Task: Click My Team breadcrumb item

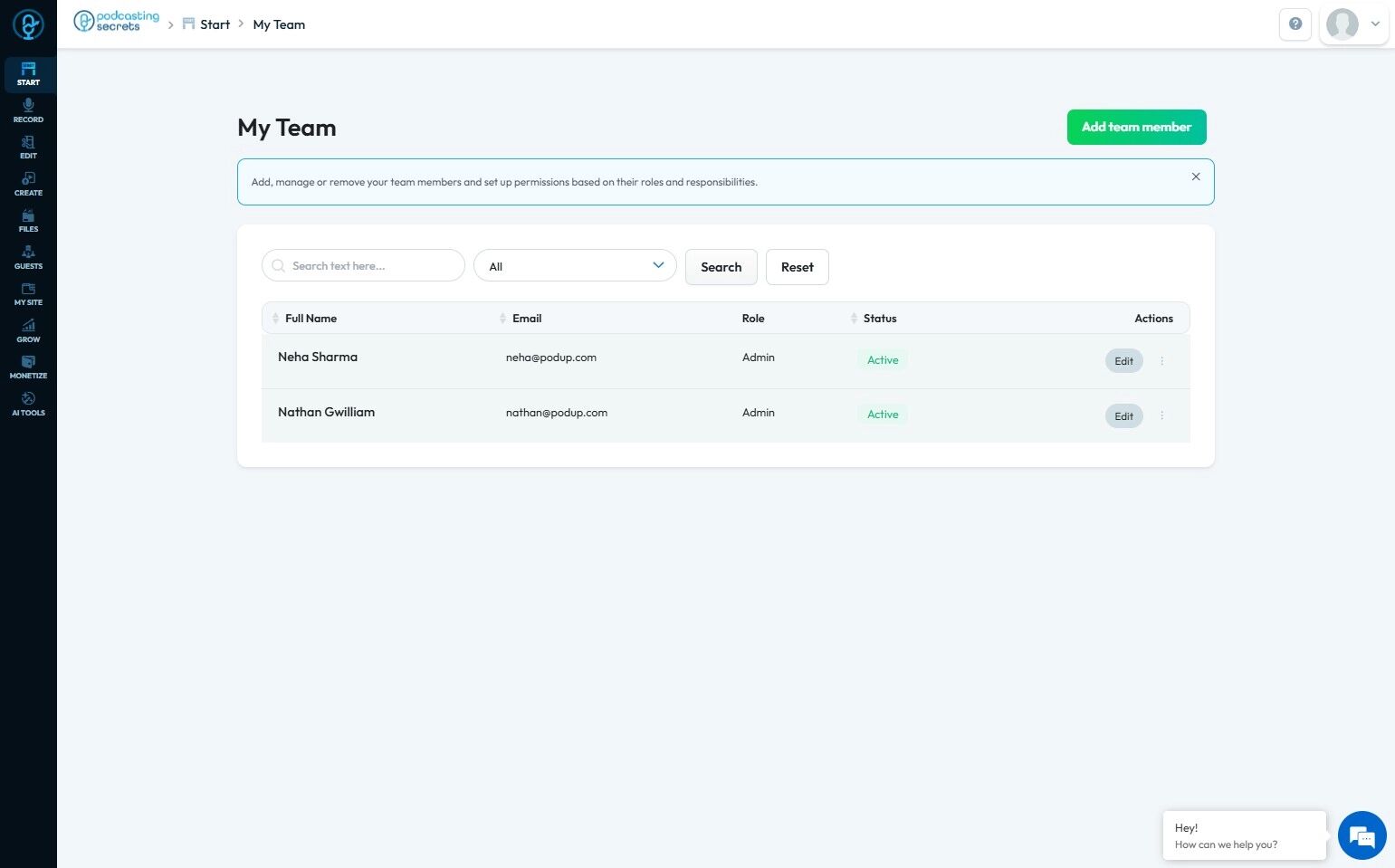Action: [279, 24]
